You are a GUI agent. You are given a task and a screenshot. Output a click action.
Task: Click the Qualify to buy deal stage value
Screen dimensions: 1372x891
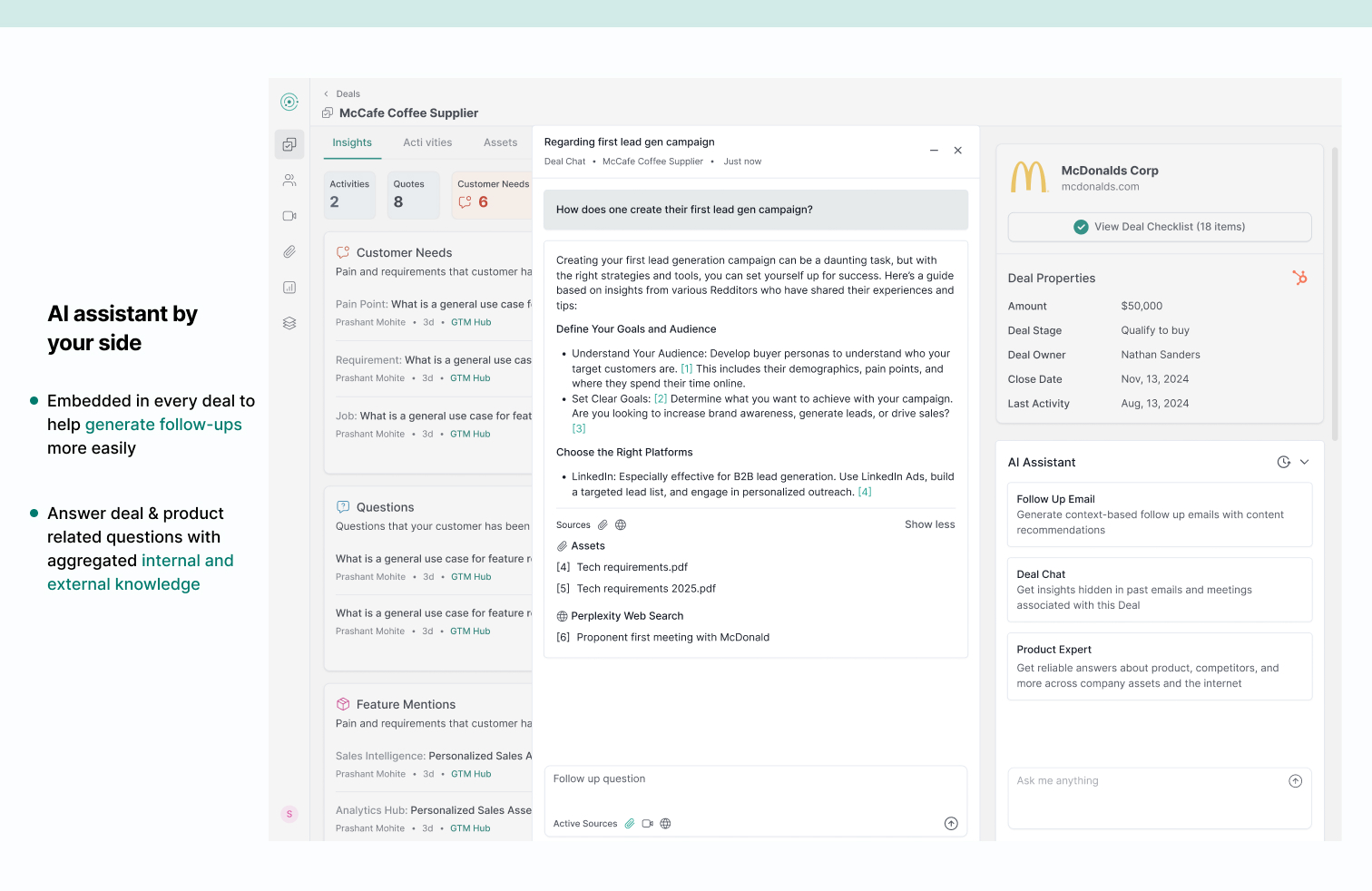click(1155, 330)
